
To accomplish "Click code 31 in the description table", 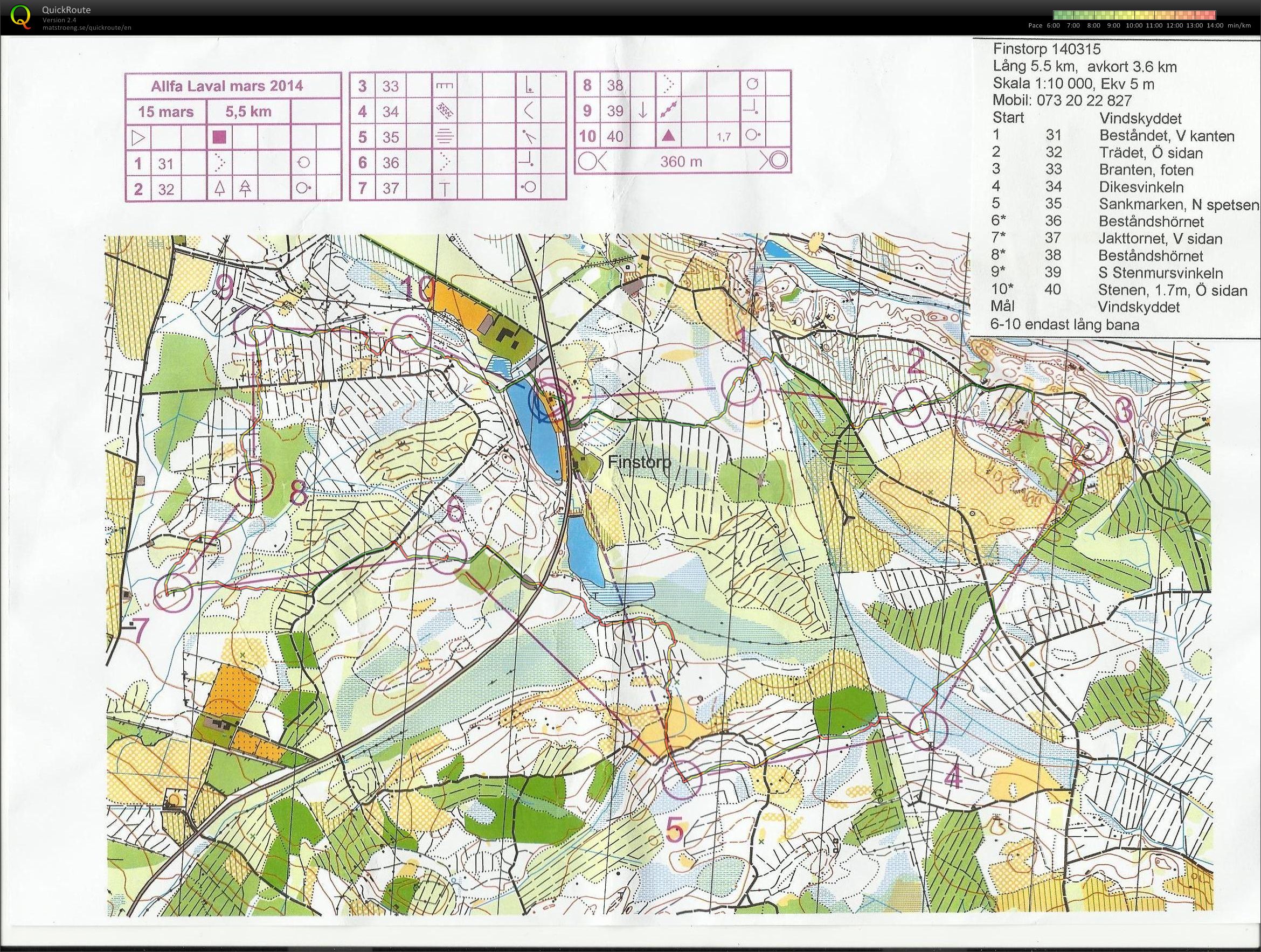I will 166,164.
